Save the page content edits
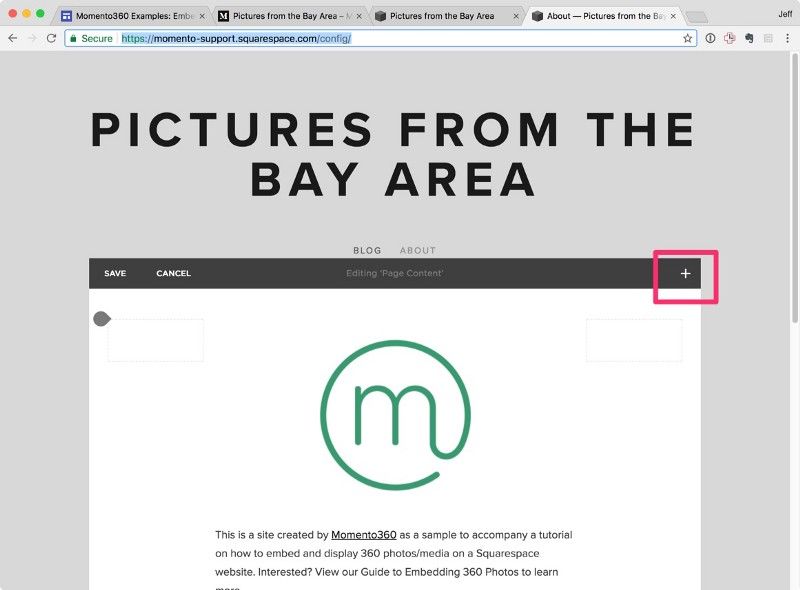 coord(115,274)
